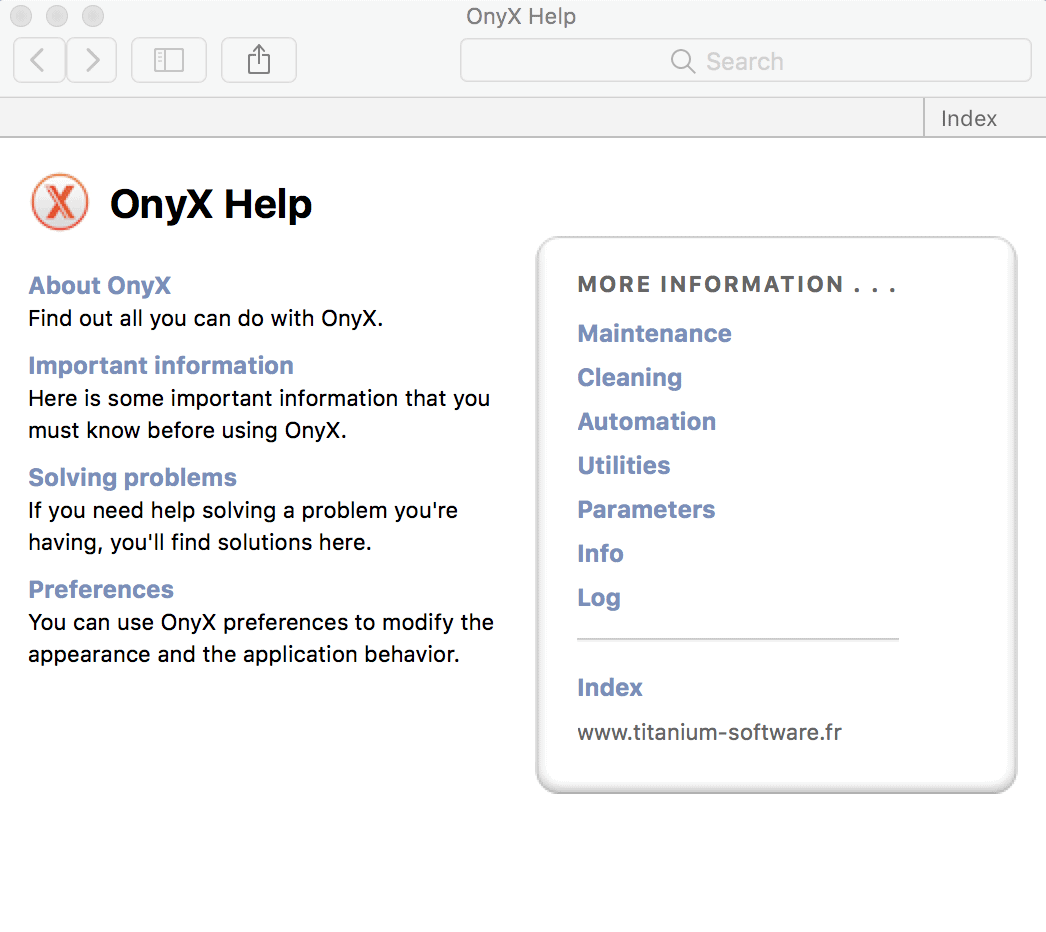The image size is (1046, 932).
Task: Click the OnyX application icon beside the title
Action: pyautogui.click(x=59, y=201)
